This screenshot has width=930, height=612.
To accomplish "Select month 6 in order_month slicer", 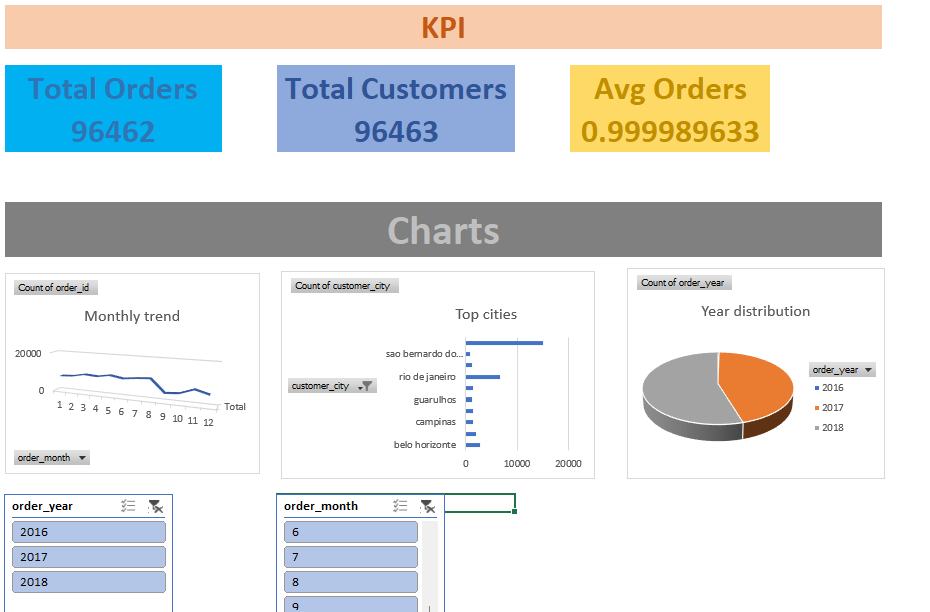I will point(351,532).
